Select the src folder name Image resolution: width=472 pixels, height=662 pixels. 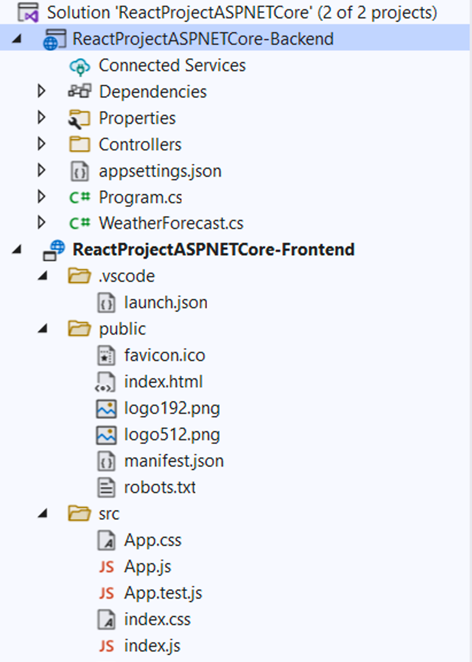[x=109, y=514]
